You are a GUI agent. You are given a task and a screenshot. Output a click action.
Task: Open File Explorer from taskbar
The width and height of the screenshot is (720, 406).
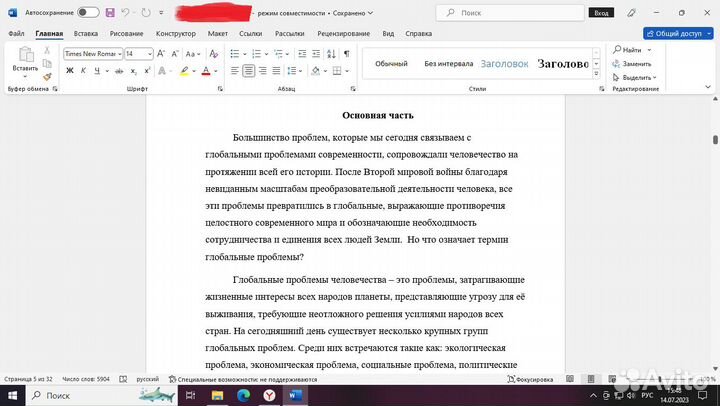point(217,395)
